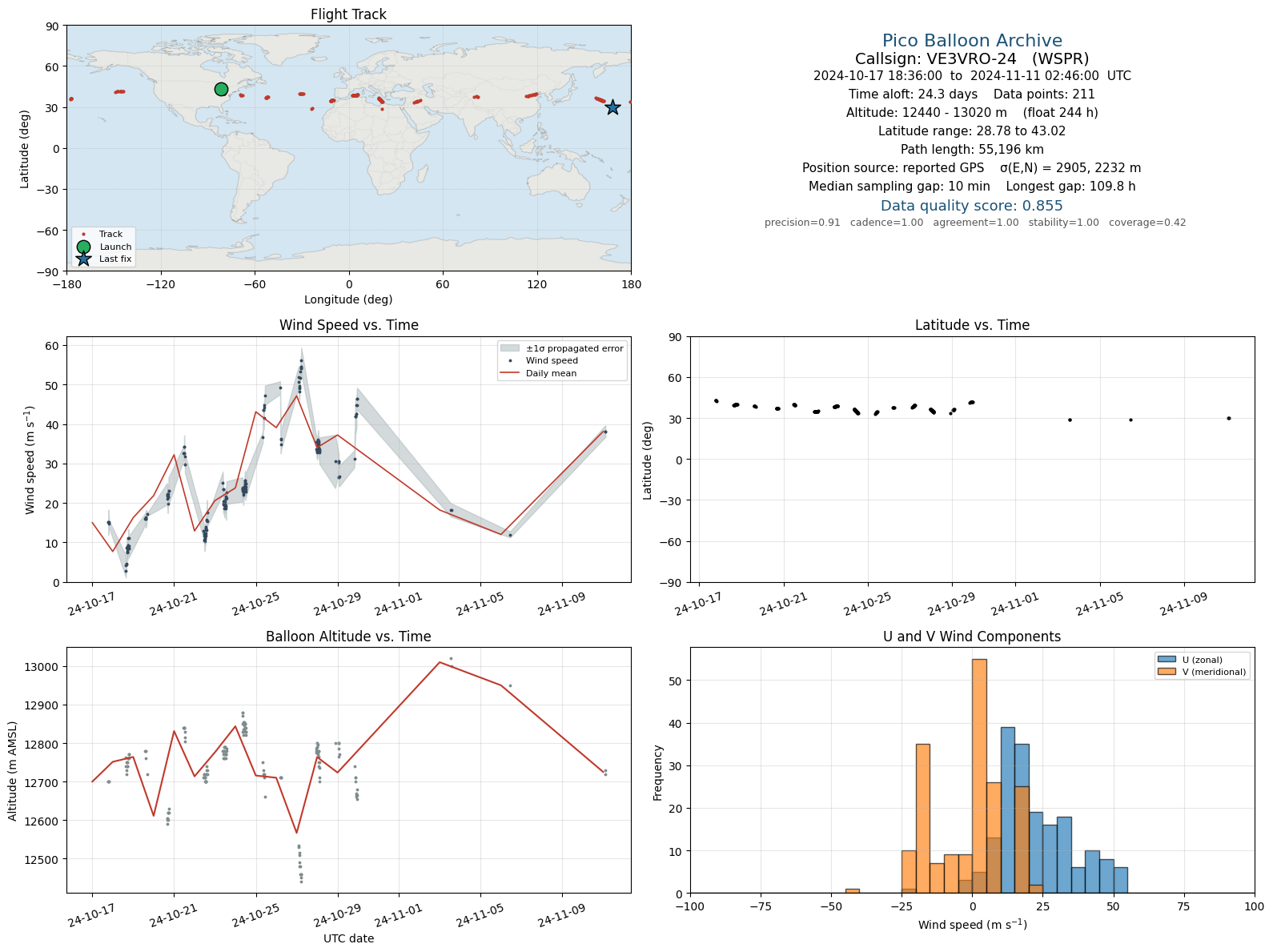Click the "Frequency" axis label
This screenshot has width=1273, height=952.
point(658,773)
